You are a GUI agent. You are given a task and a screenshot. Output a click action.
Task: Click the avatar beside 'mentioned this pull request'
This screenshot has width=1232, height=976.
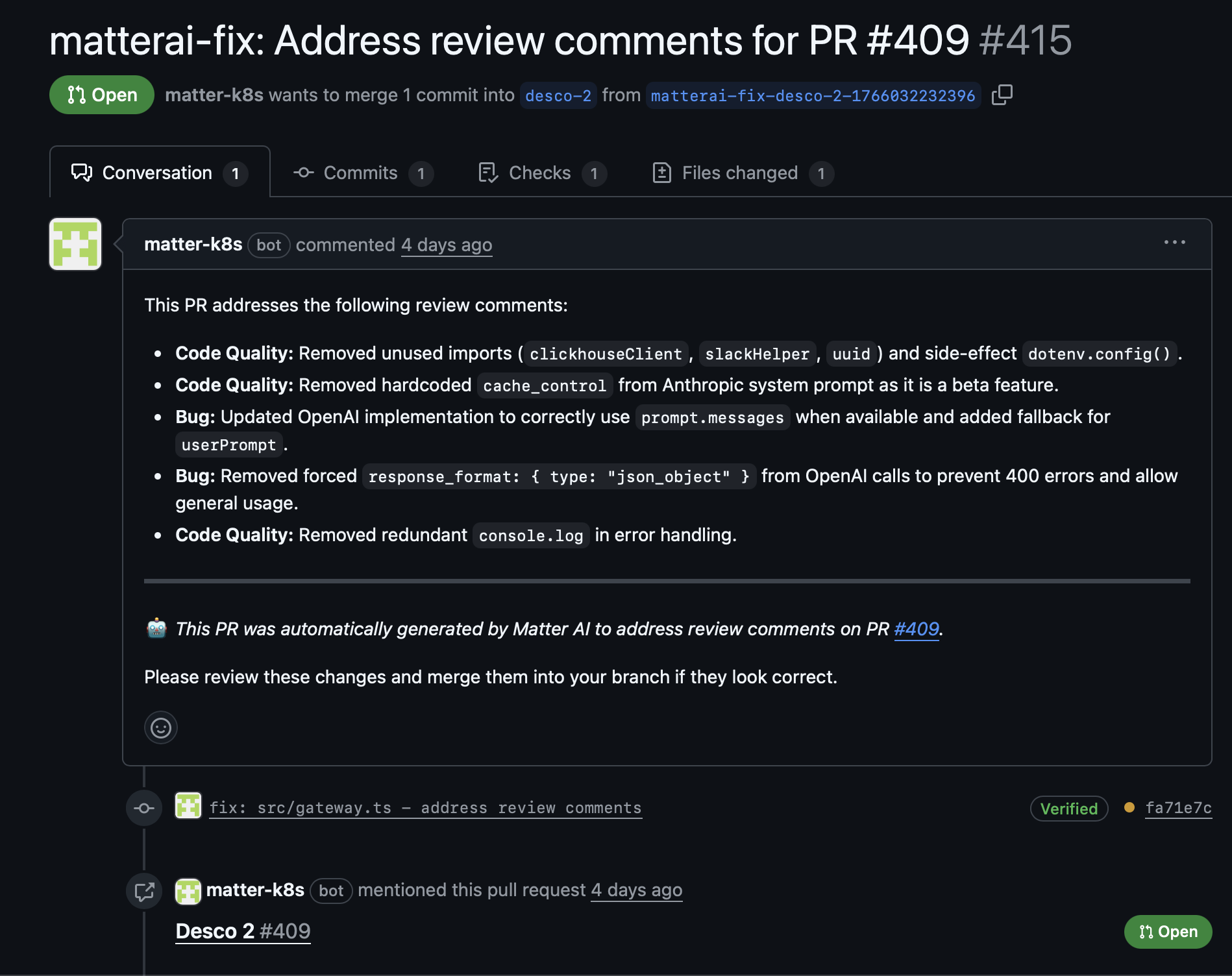pos(188,890)
